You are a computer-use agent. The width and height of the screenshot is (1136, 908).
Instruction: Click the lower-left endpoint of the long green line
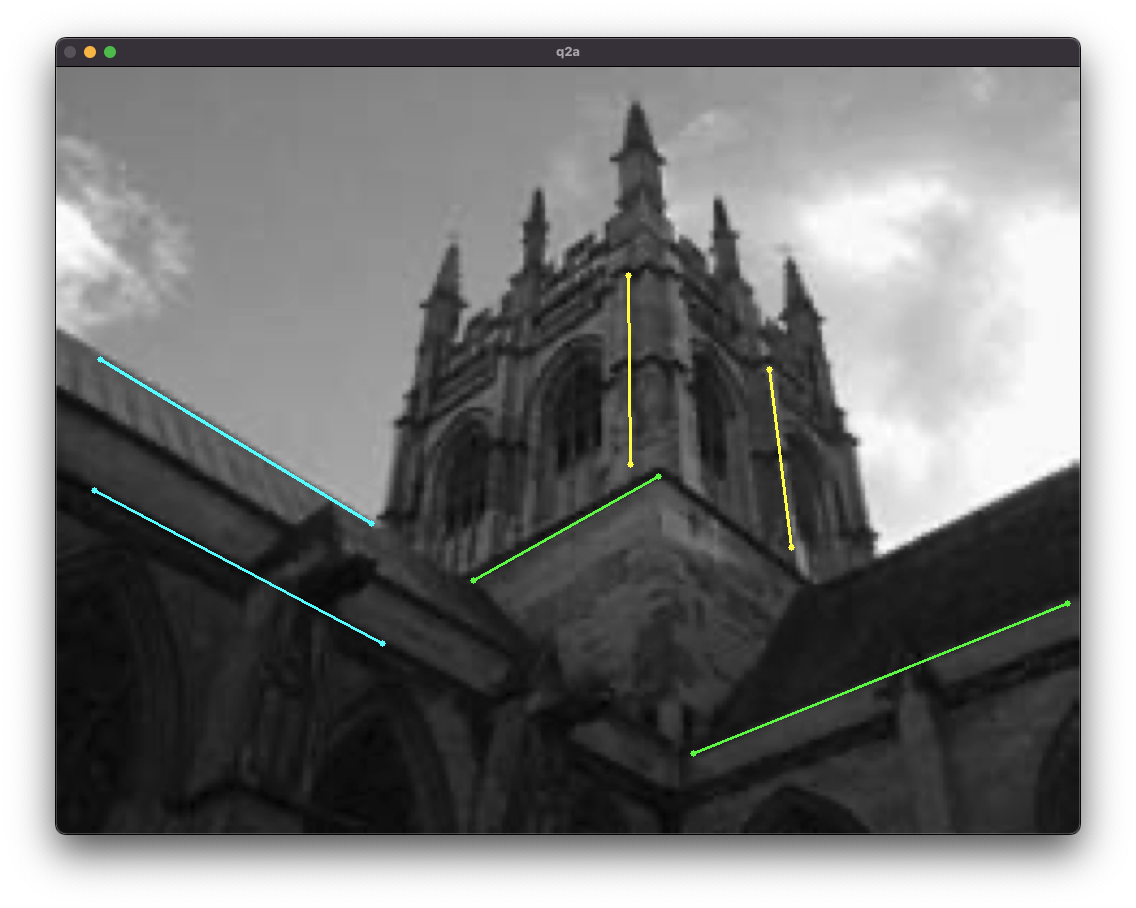(693, 754)
